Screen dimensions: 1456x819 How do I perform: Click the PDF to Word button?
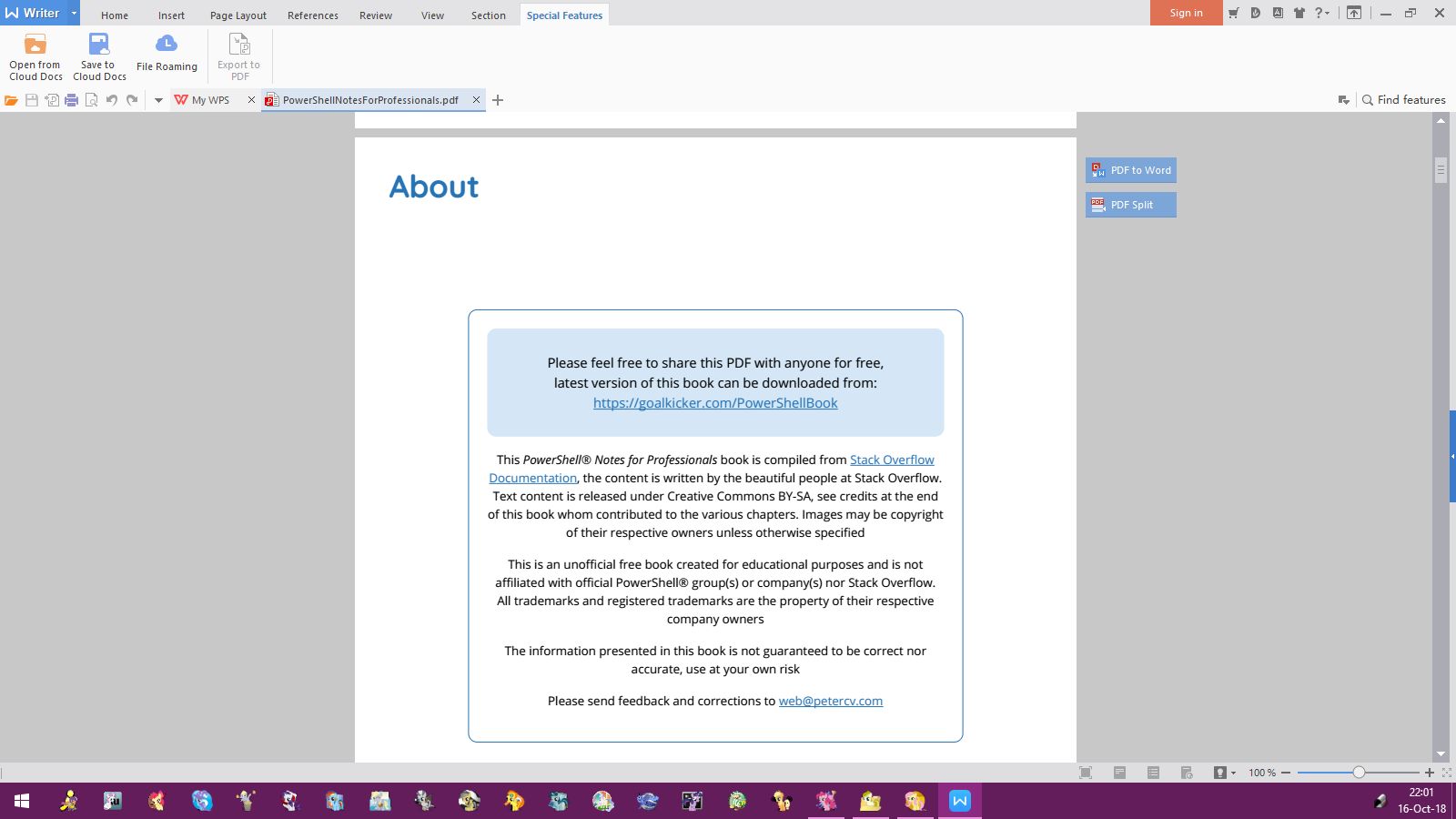click(x=1131, y=170)
